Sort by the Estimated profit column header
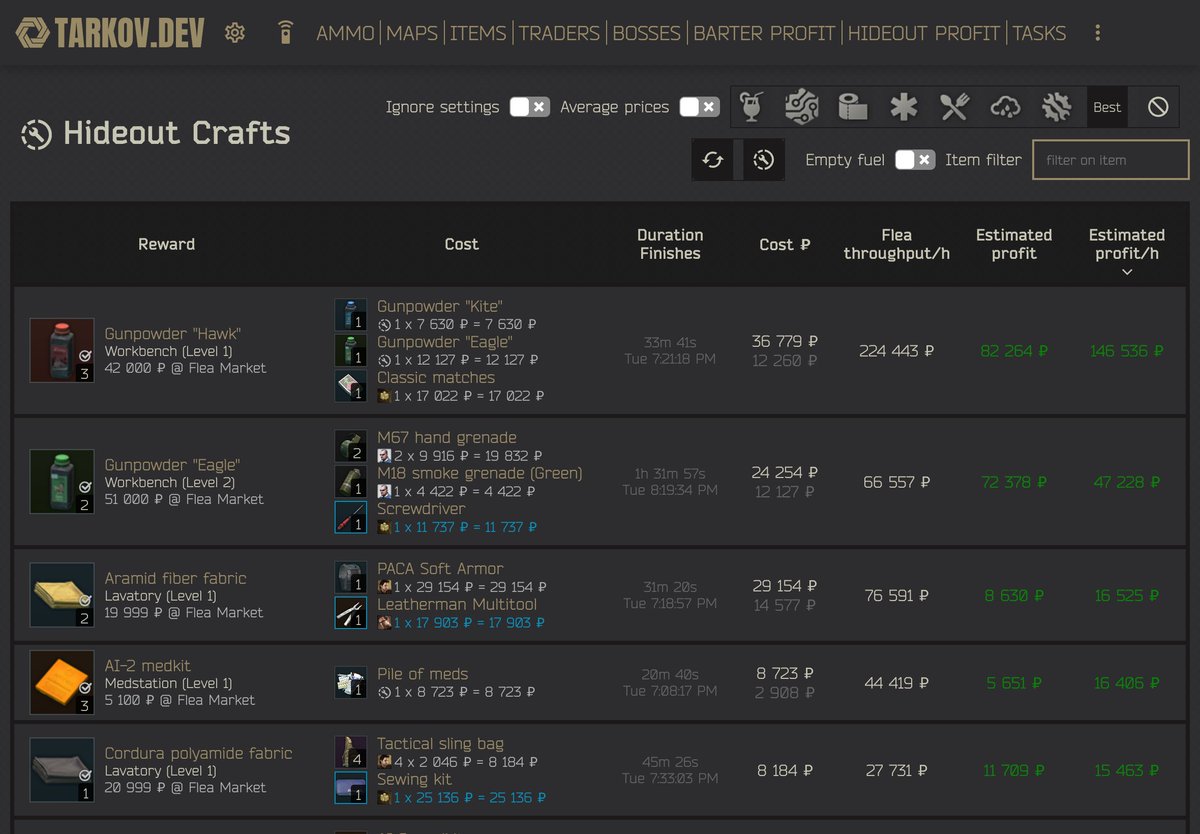Viewport: 1200px width, 834px height. click(x=1014, y=244)
